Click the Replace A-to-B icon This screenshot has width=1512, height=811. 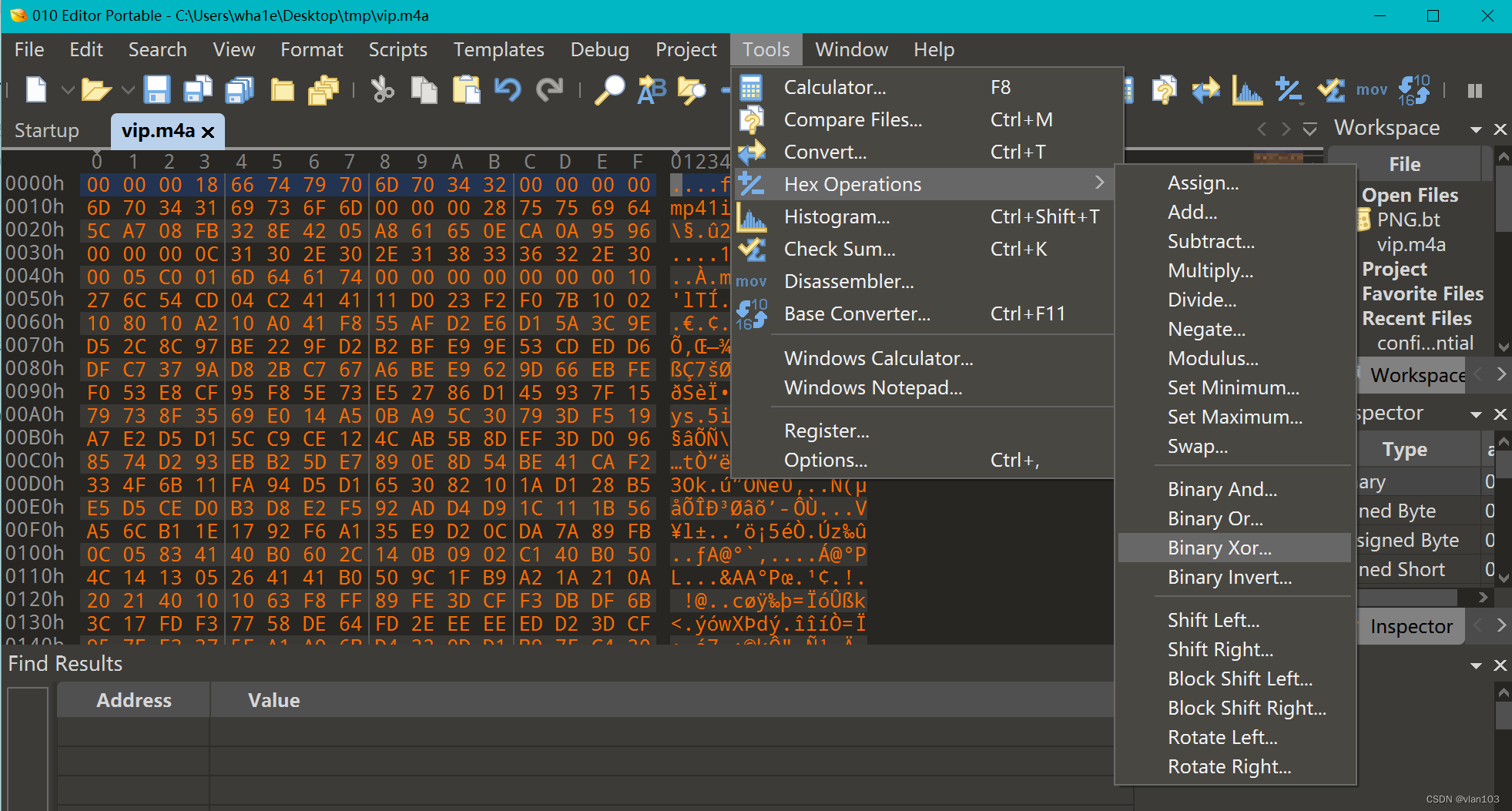(x=652, y=89)
